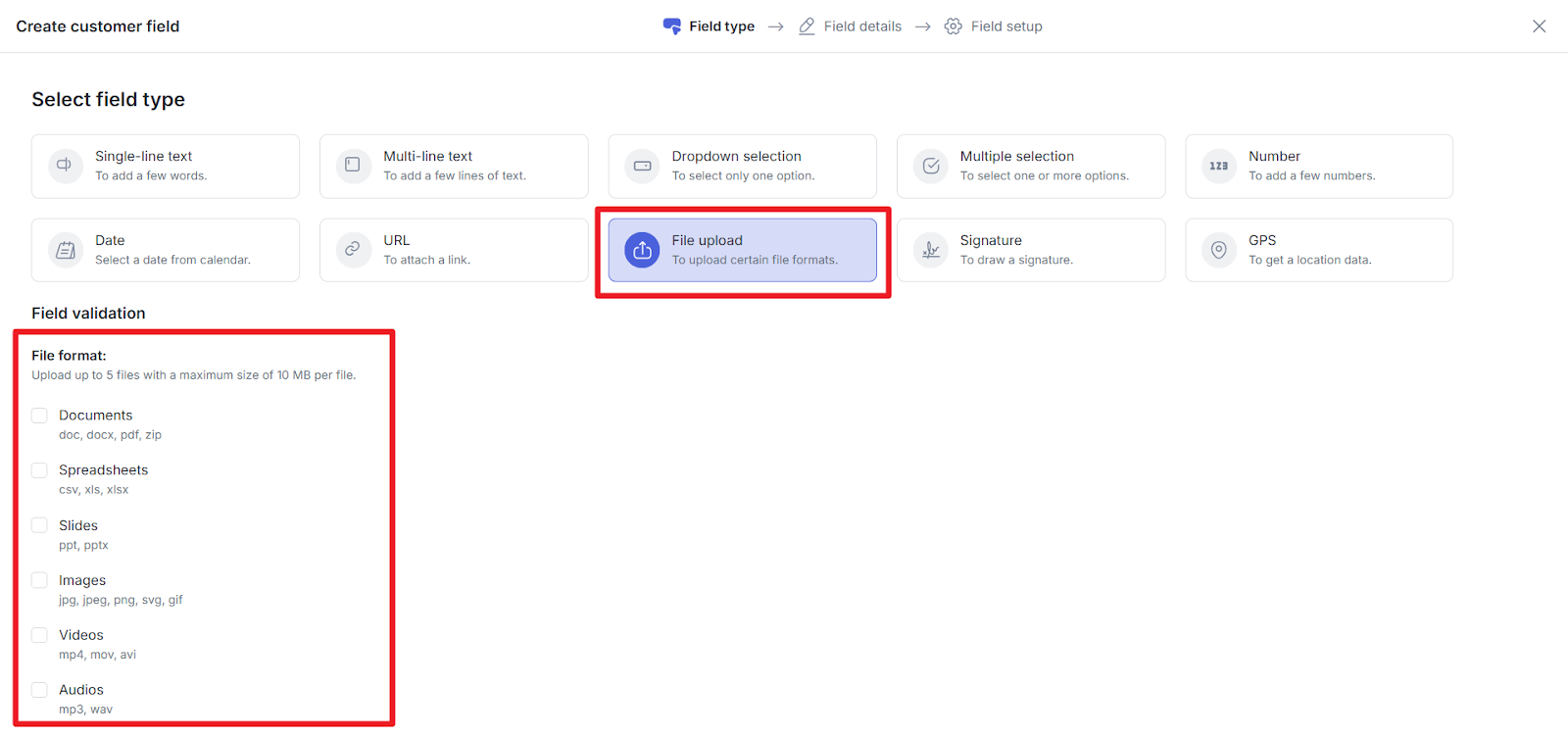Close the Create customer field dialog
Image resolution: width=1568 pixels, height=737 pixels.
point(1539,26)
